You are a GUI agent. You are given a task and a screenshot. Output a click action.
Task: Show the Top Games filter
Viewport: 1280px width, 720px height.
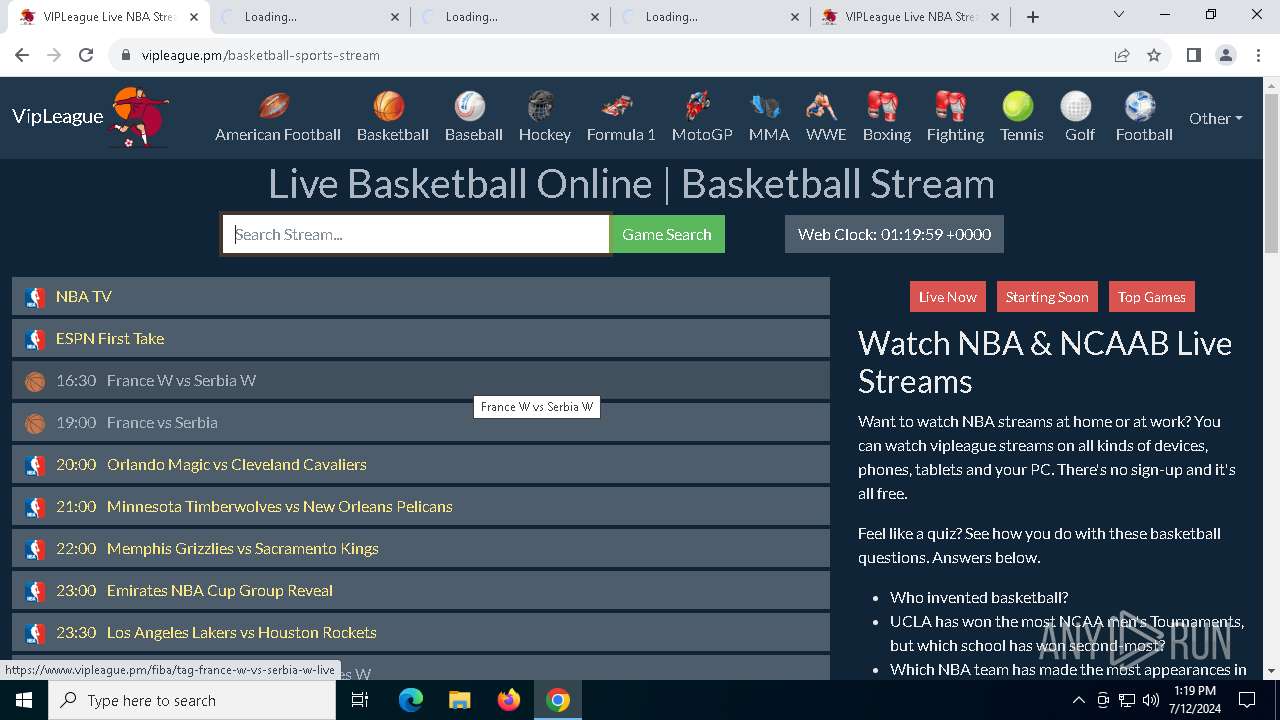pos(1152,297)
